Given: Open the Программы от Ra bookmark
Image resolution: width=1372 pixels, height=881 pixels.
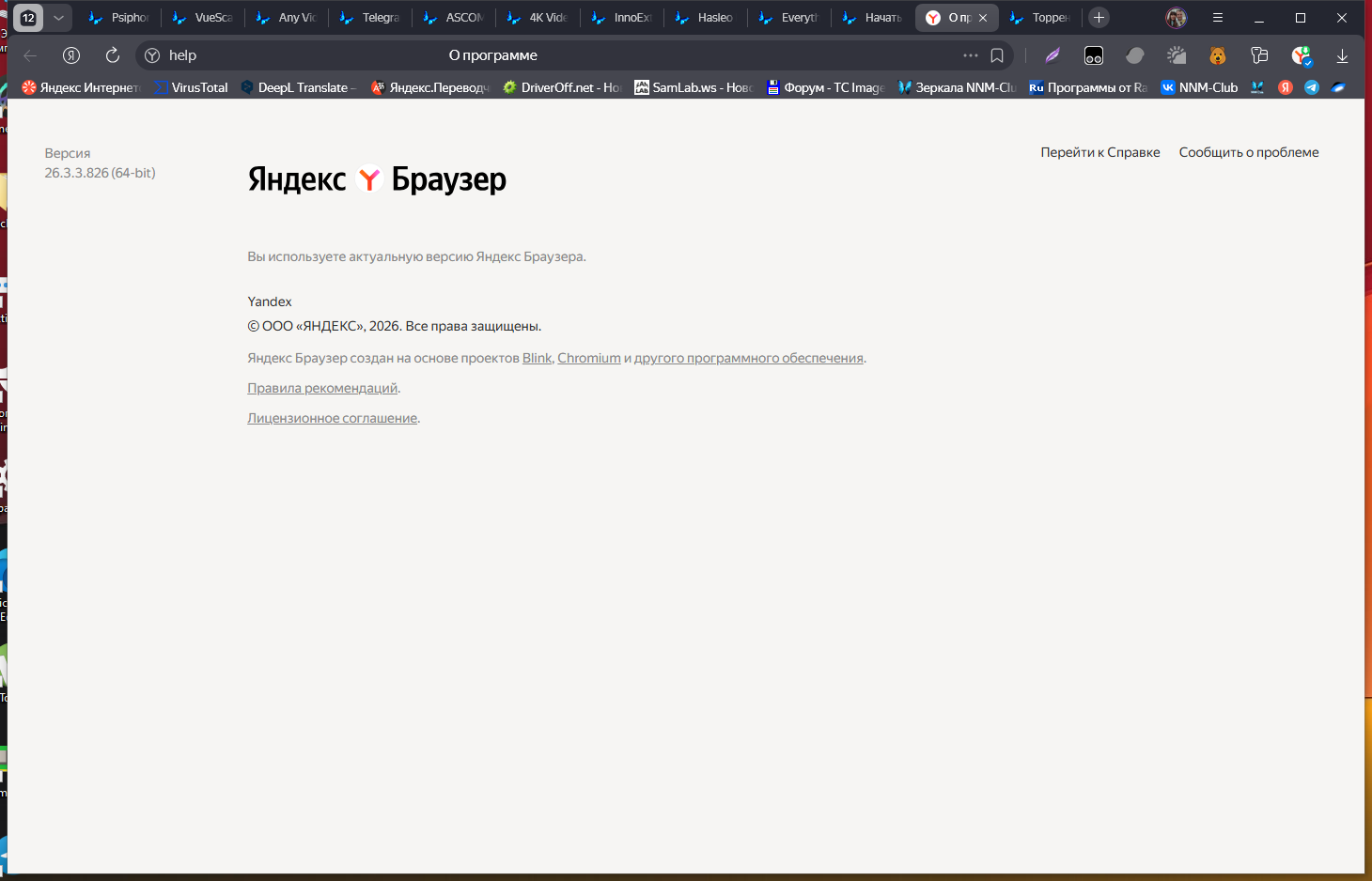Looking at the screenshot, I should point(1088,87).
